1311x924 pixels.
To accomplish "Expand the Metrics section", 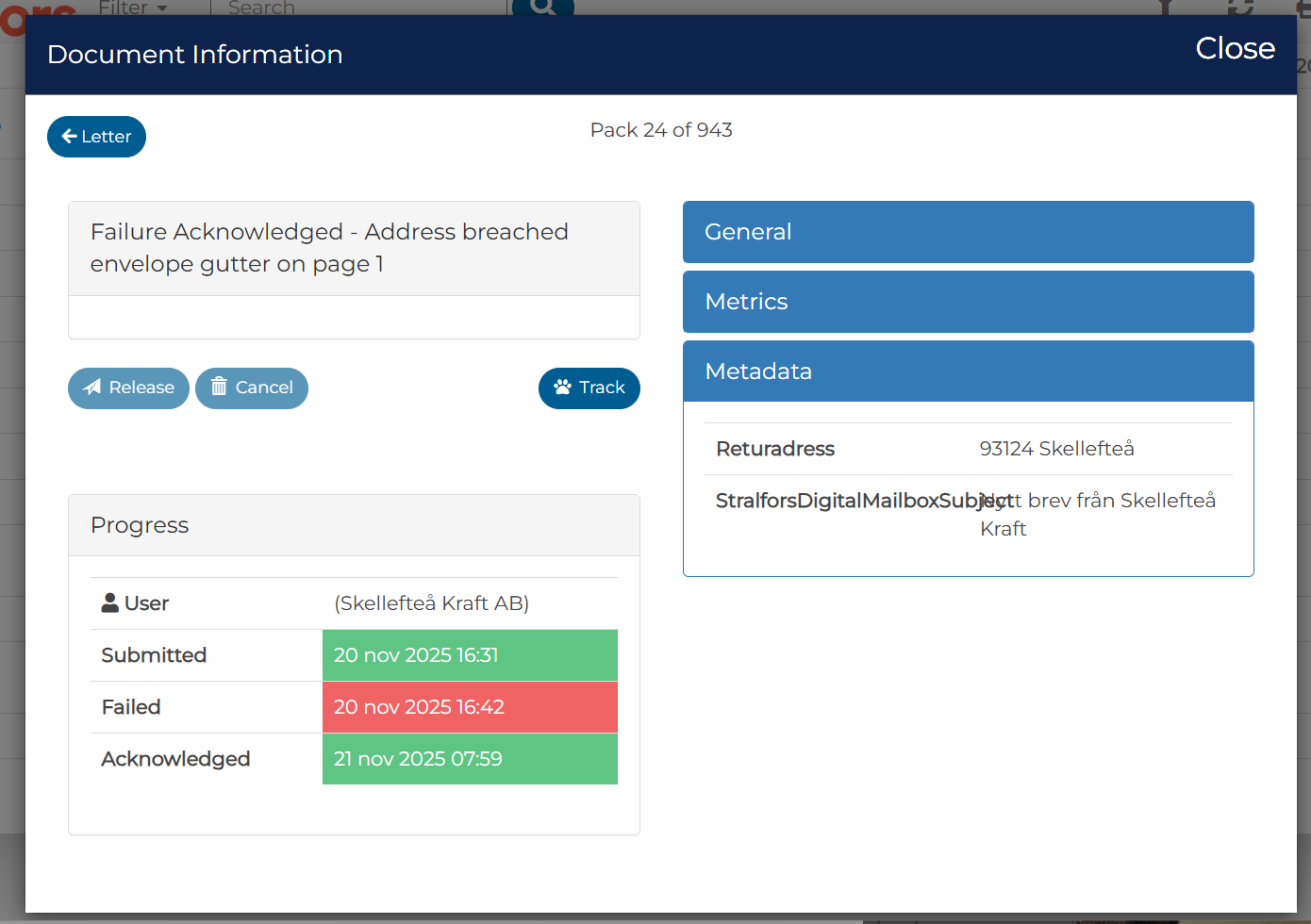I will pyautogui.click(x=969, y=302).
